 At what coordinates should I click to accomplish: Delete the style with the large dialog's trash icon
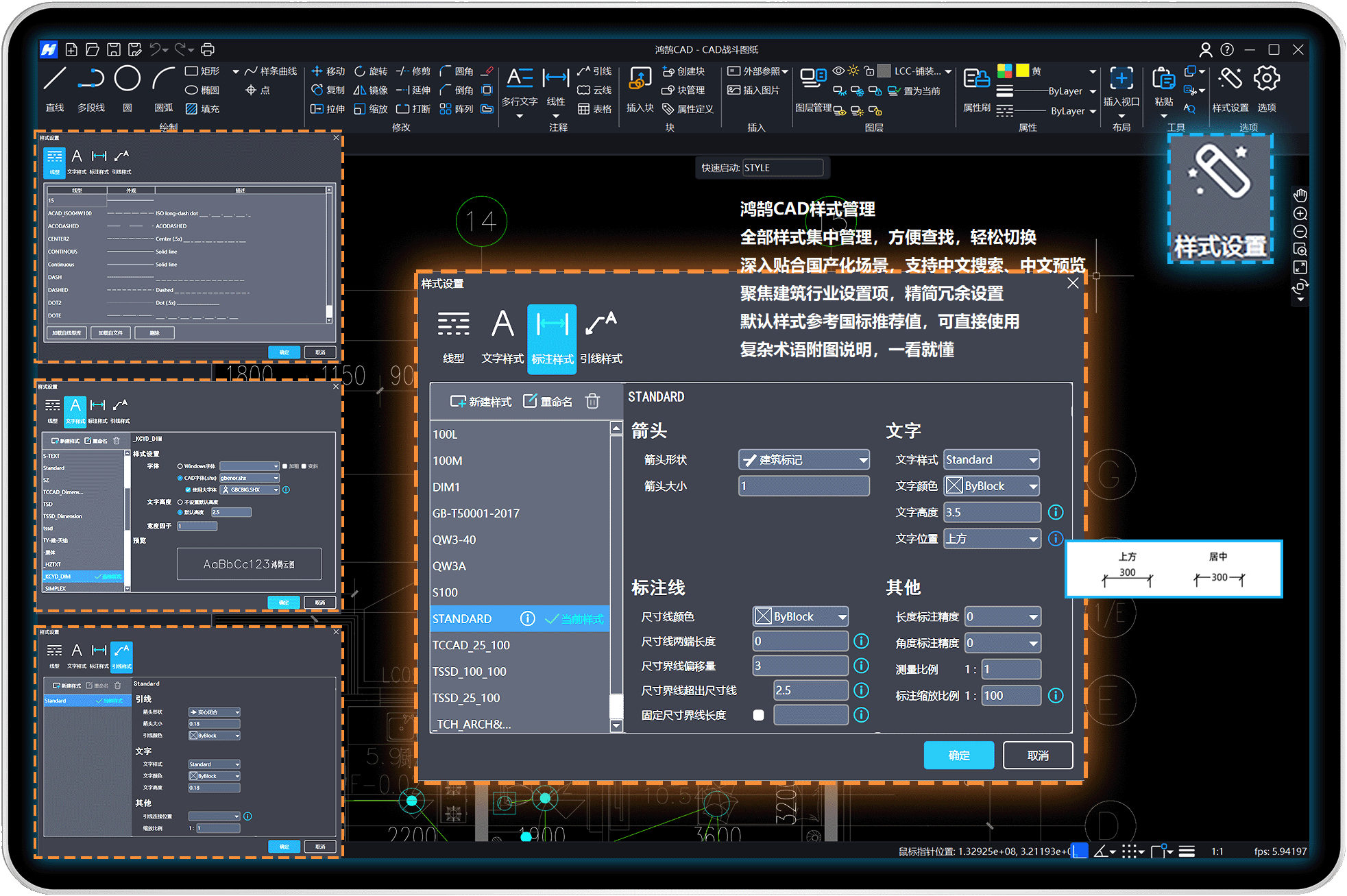[593, 401]
